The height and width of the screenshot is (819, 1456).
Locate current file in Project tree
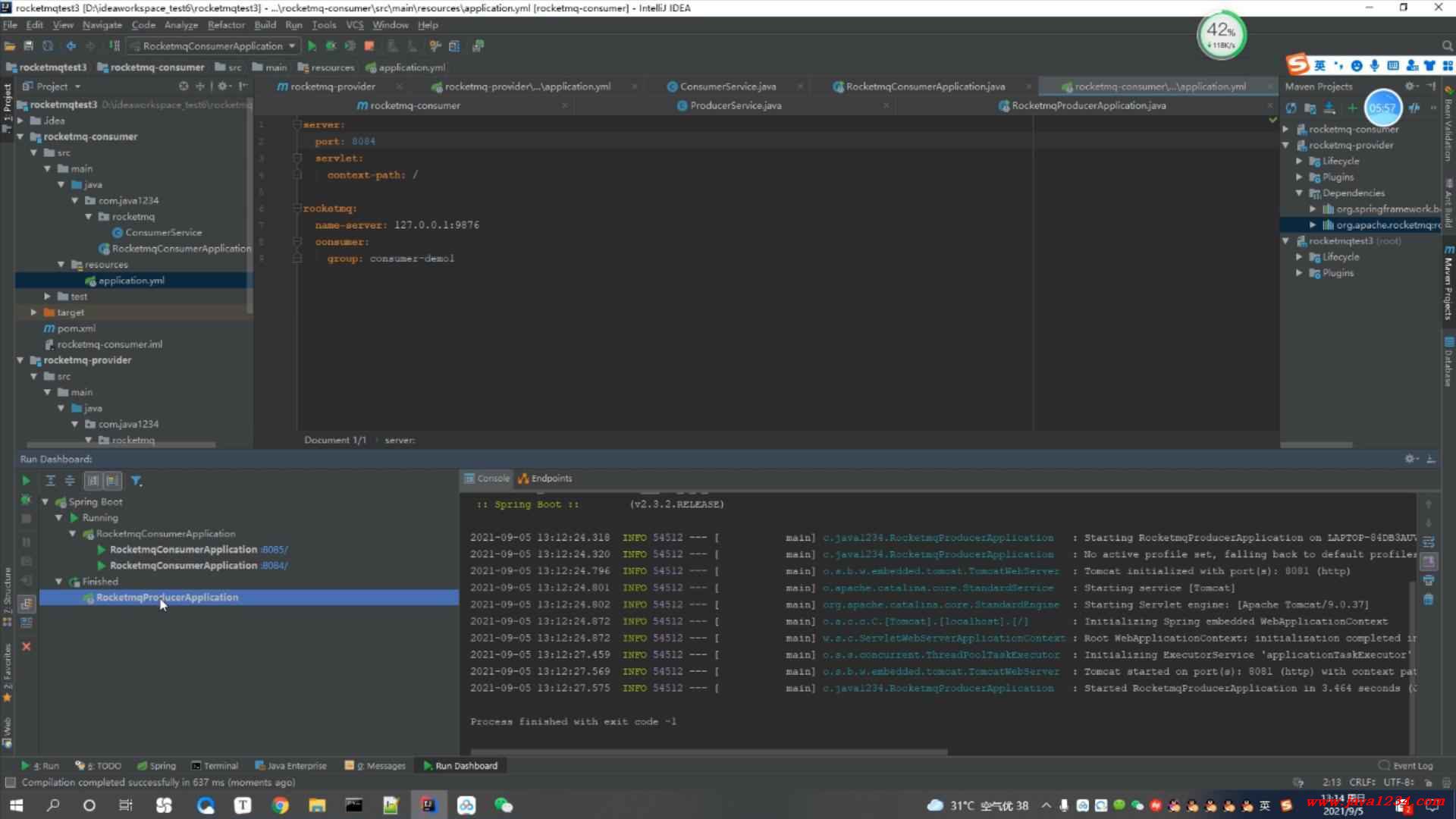click(184, 86)
